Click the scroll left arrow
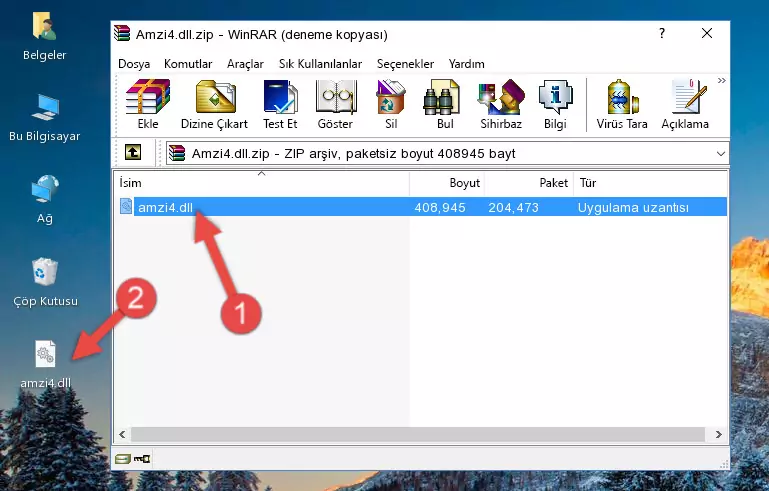The image size is (769, 491). tap(122, 434)
